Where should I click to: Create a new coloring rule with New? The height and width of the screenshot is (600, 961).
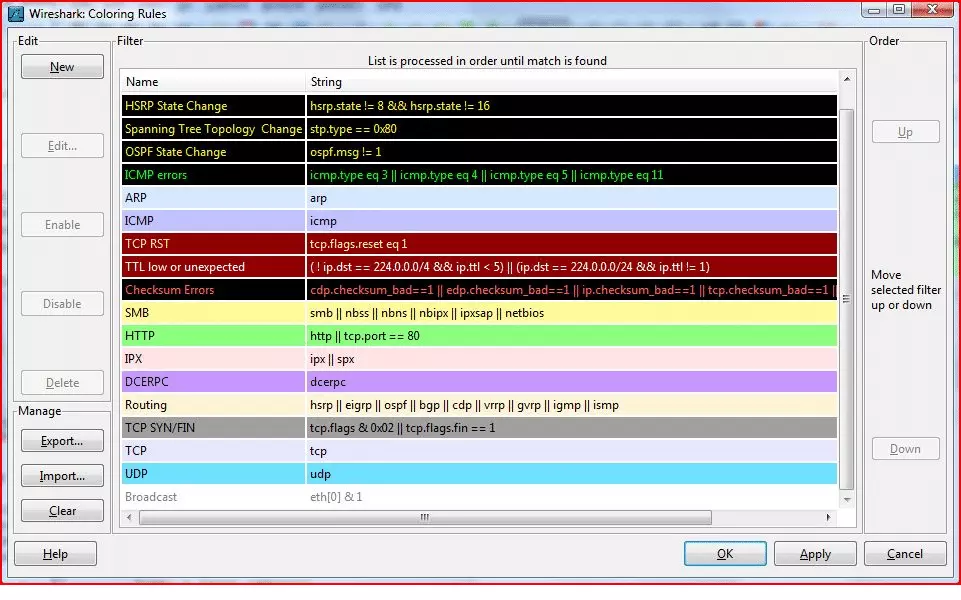[61, 66]
